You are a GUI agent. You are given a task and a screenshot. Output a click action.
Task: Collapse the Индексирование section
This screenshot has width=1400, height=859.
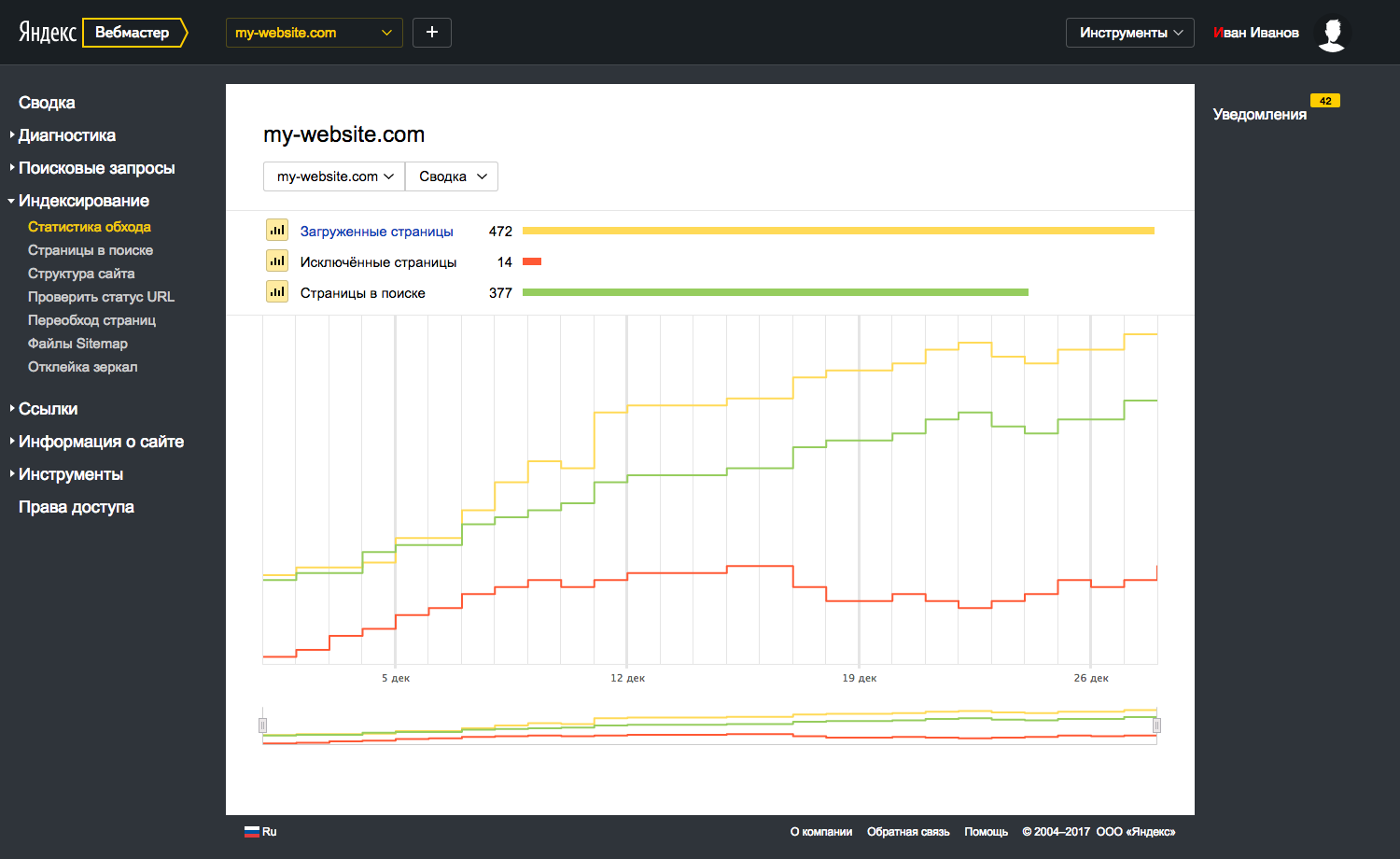(x=83, y=201)
